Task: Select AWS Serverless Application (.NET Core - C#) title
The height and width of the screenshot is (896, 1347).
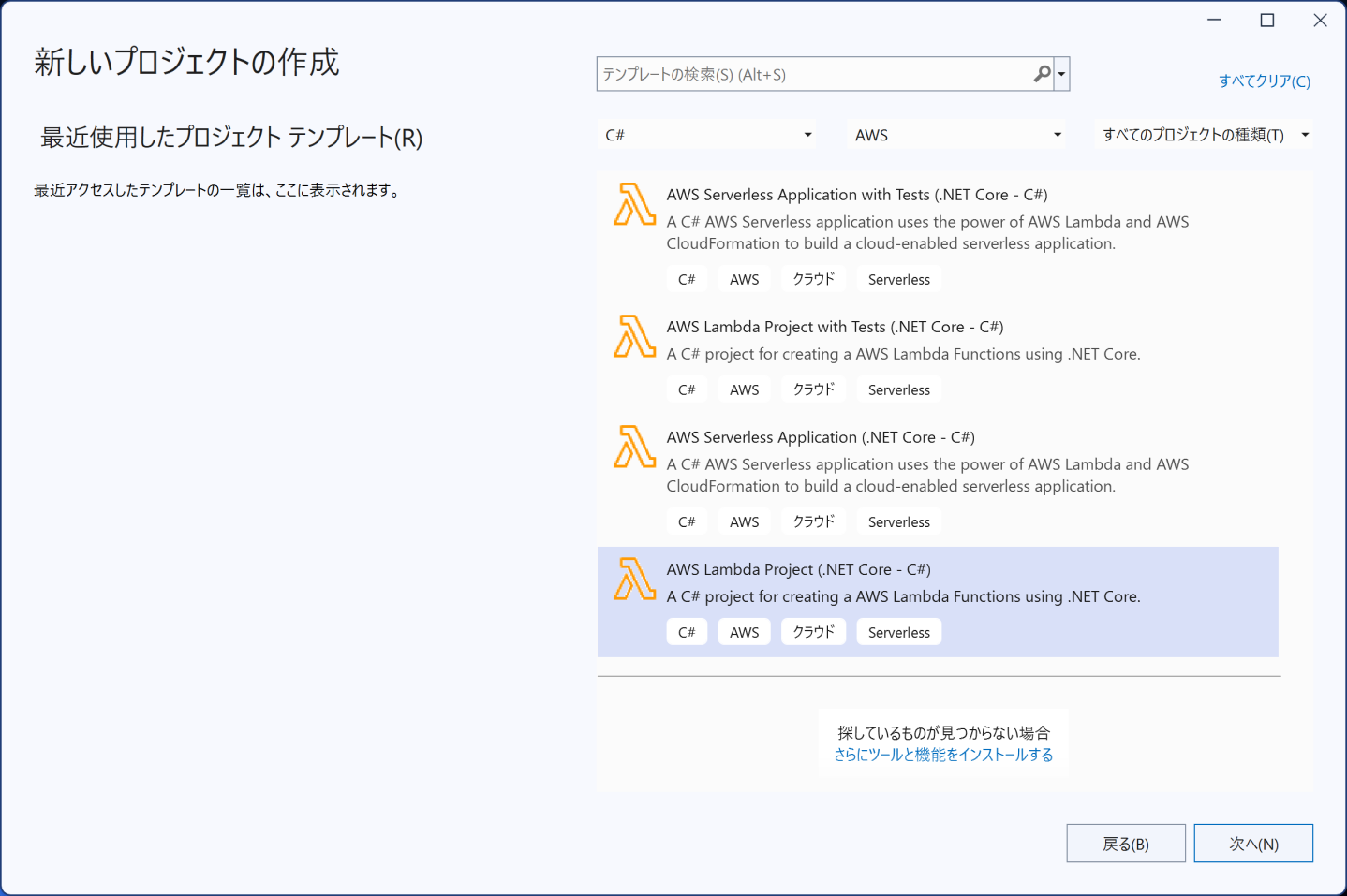Action: pos(821,437)
